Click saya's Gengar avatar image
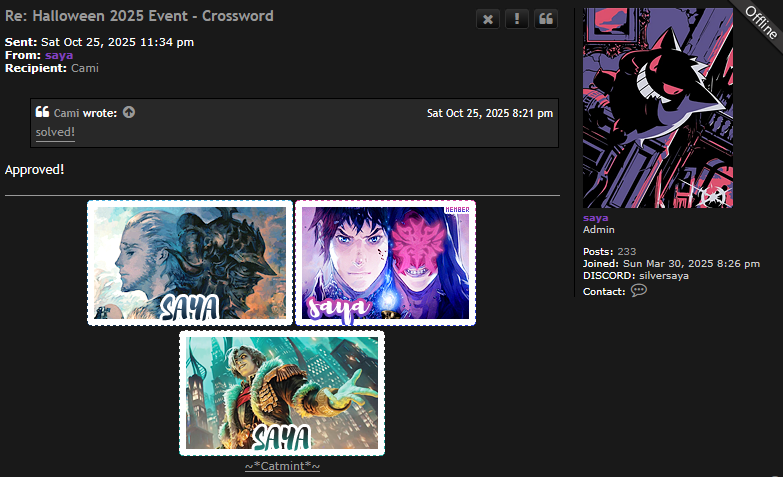 coord(658,108)
